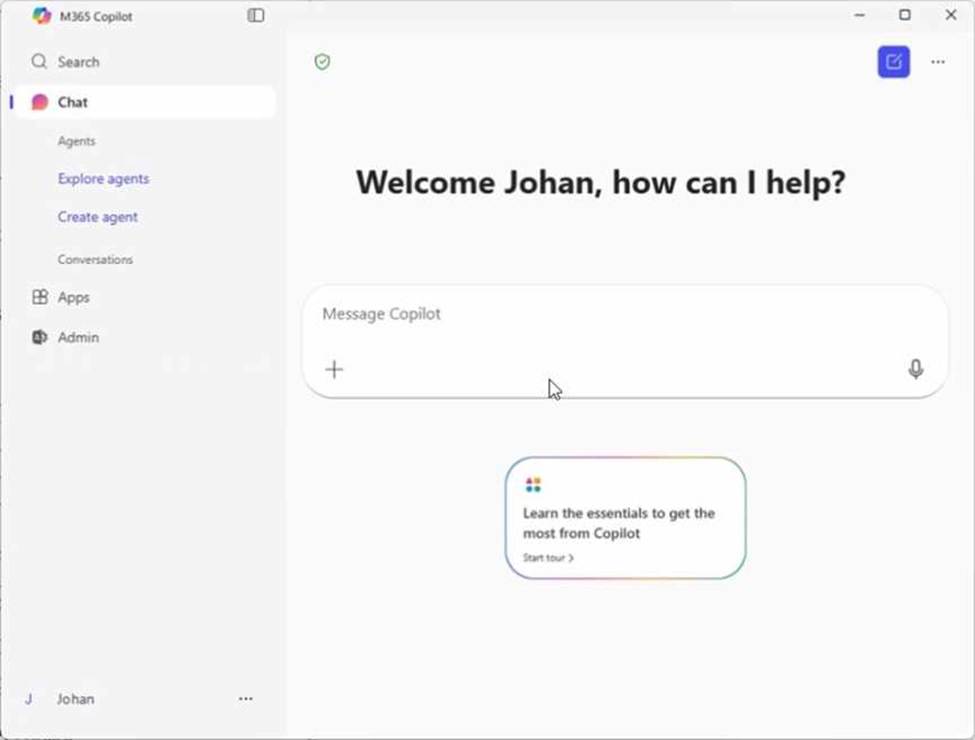Click the Apps grid icon

coord(40,297)
